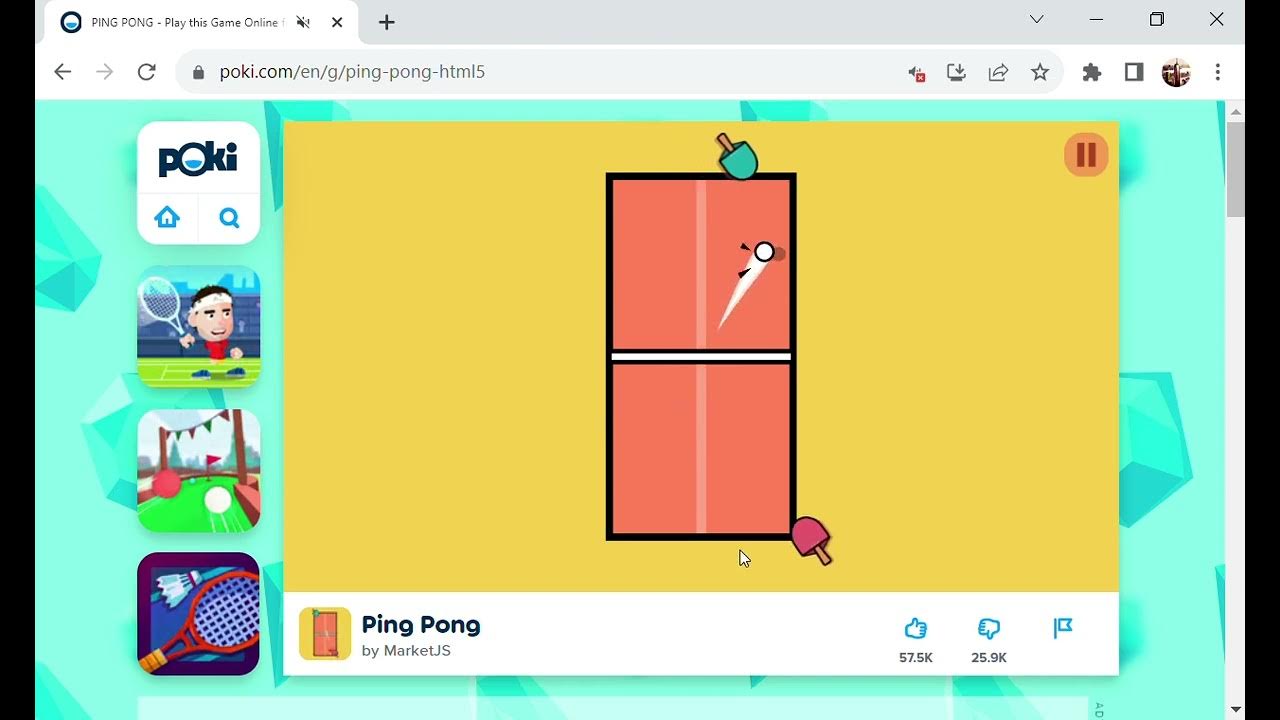Restore down the Chrome window
The width and height of the screenshot is (1280, 720).
point(1157,19)
